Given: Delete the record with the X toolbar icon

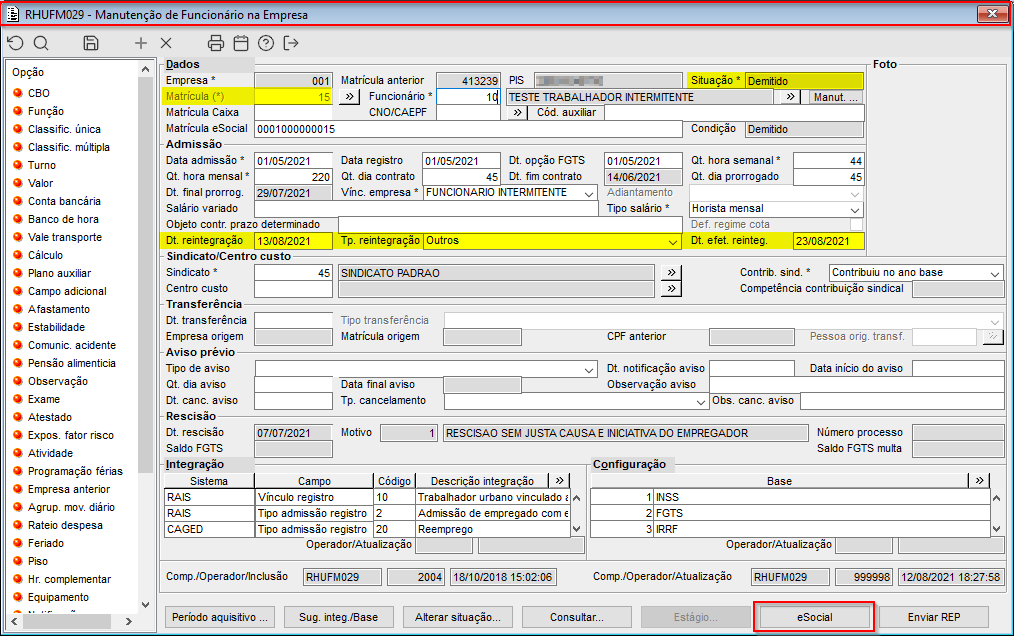Looking at the screenshot, I should click(166, 43).
